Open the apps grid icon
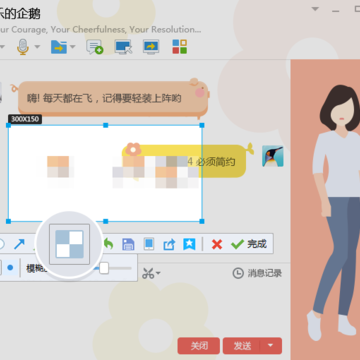This screenshot has height=360, width=360. [x=180, y=47]
